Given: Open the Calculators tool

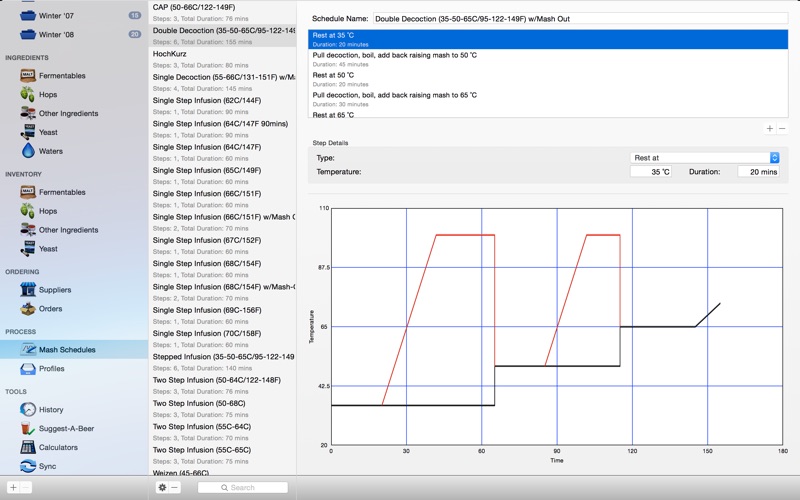Looking at the screenshot, I should (58, 447).
